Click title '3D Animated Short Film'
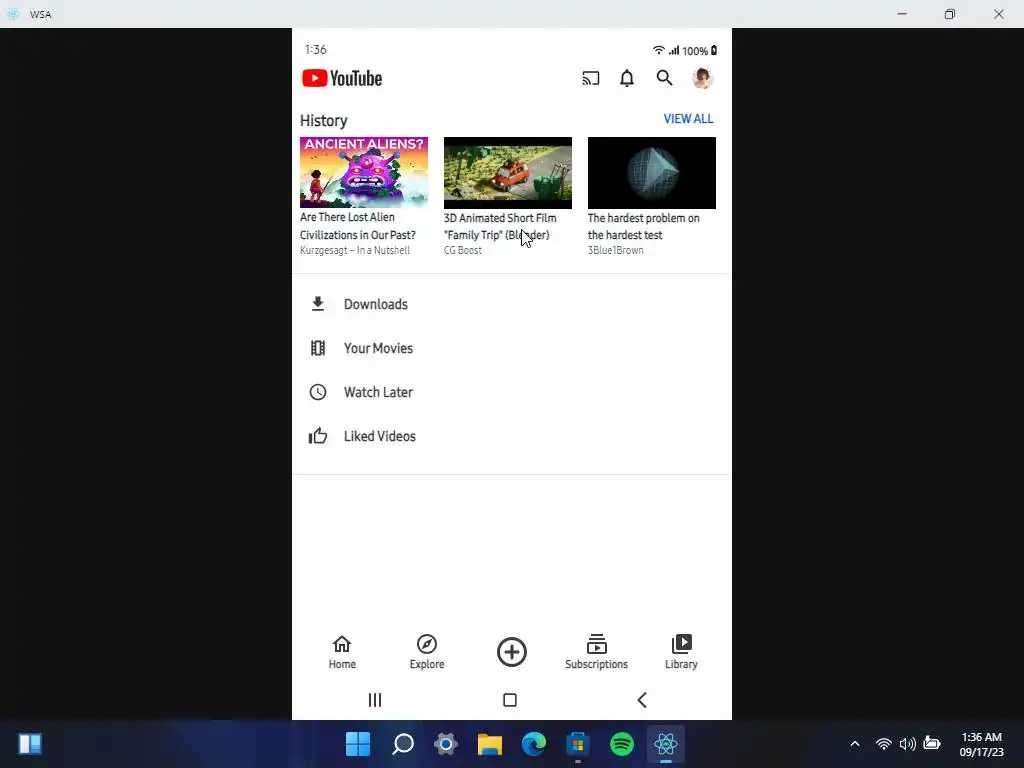The image size is (1024, 768). [x=500, y=226]
